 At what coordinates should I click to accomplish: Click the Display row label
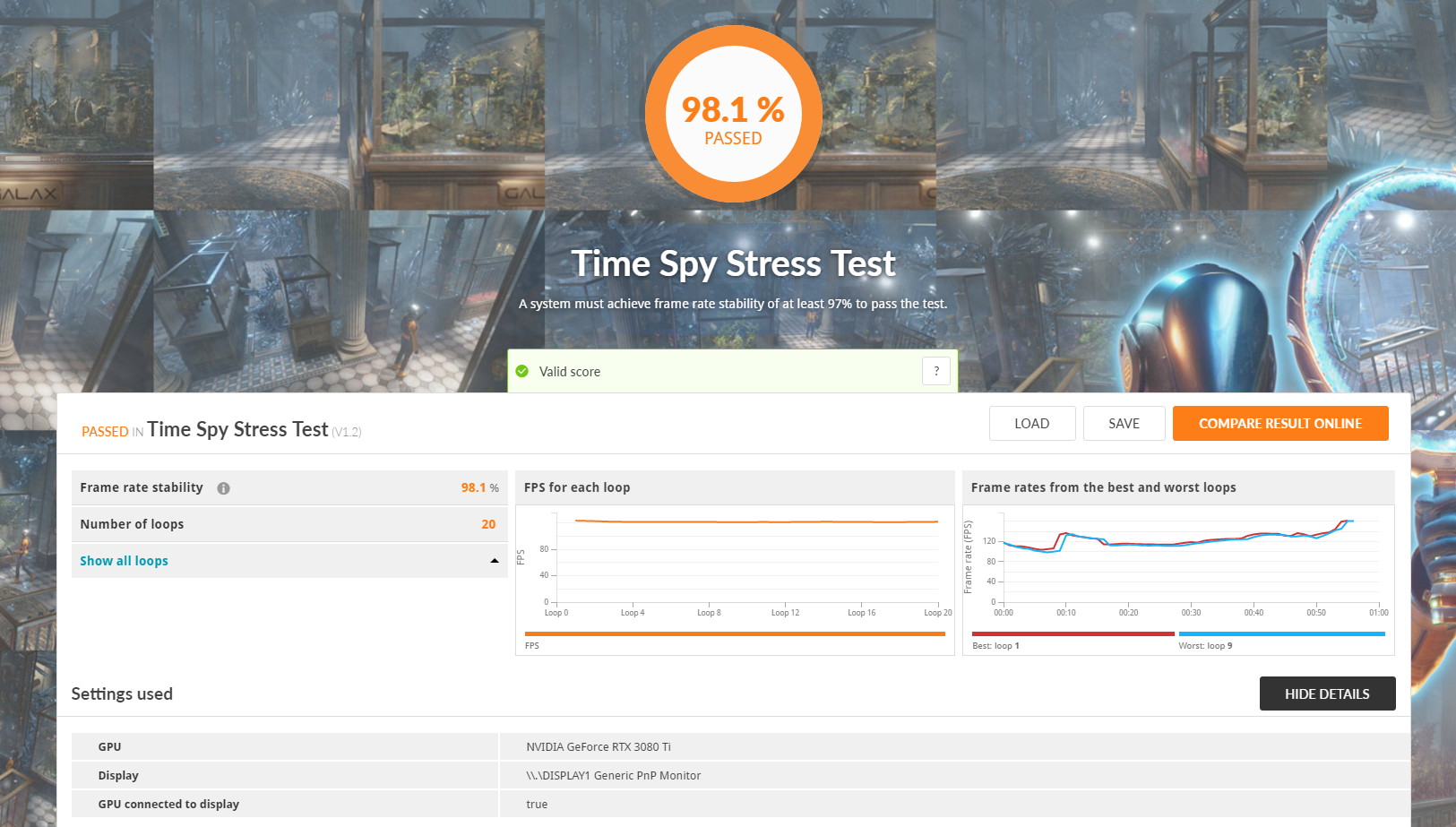coord(118,775)
